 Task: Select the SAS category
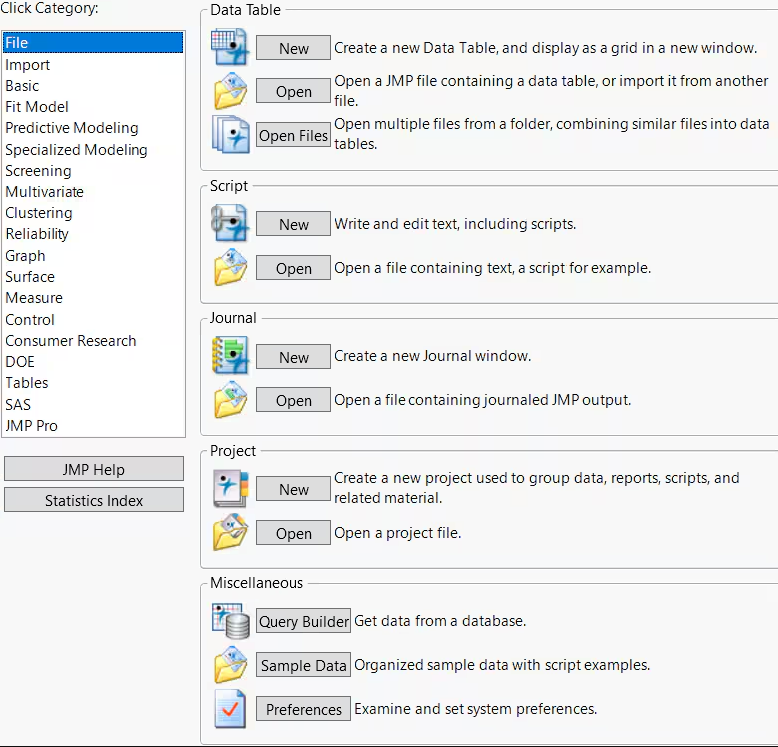coord(93,405)
